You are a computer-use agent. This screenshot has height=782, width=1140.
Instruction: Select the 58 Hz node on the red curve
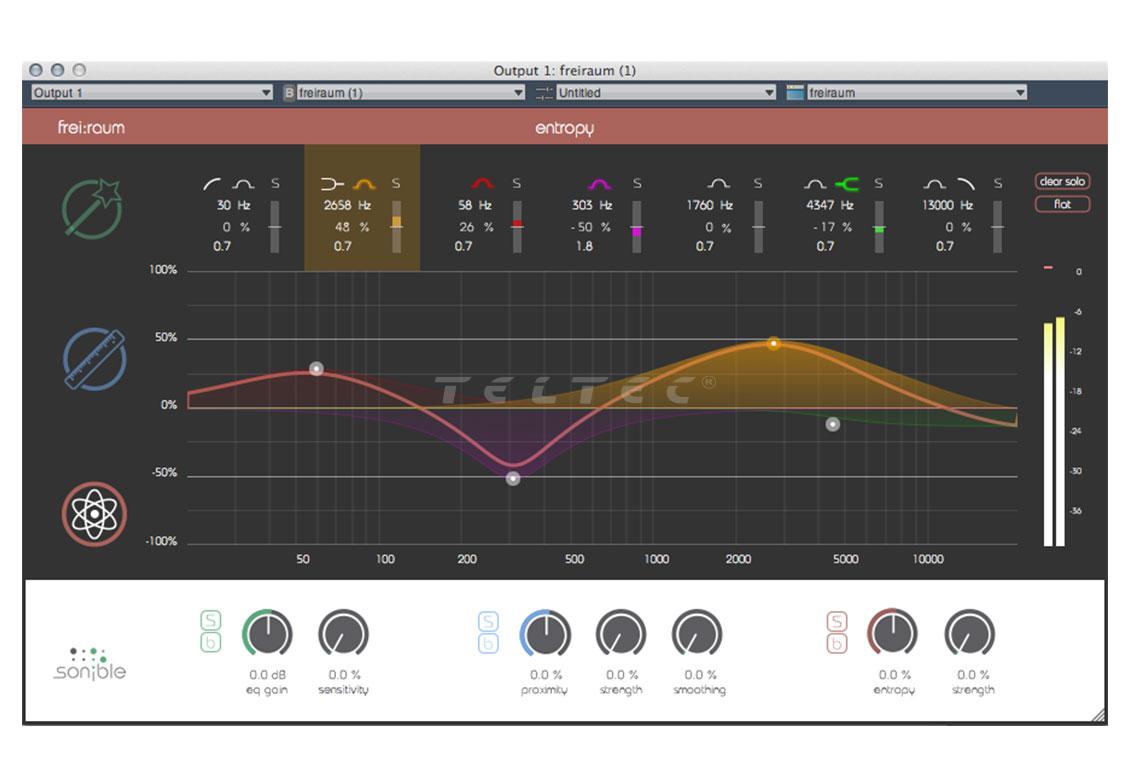click(316, 368)
